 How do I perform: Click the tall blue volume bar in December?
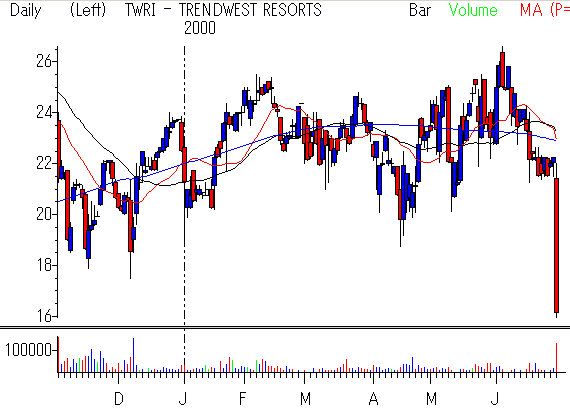coord(133,355)
